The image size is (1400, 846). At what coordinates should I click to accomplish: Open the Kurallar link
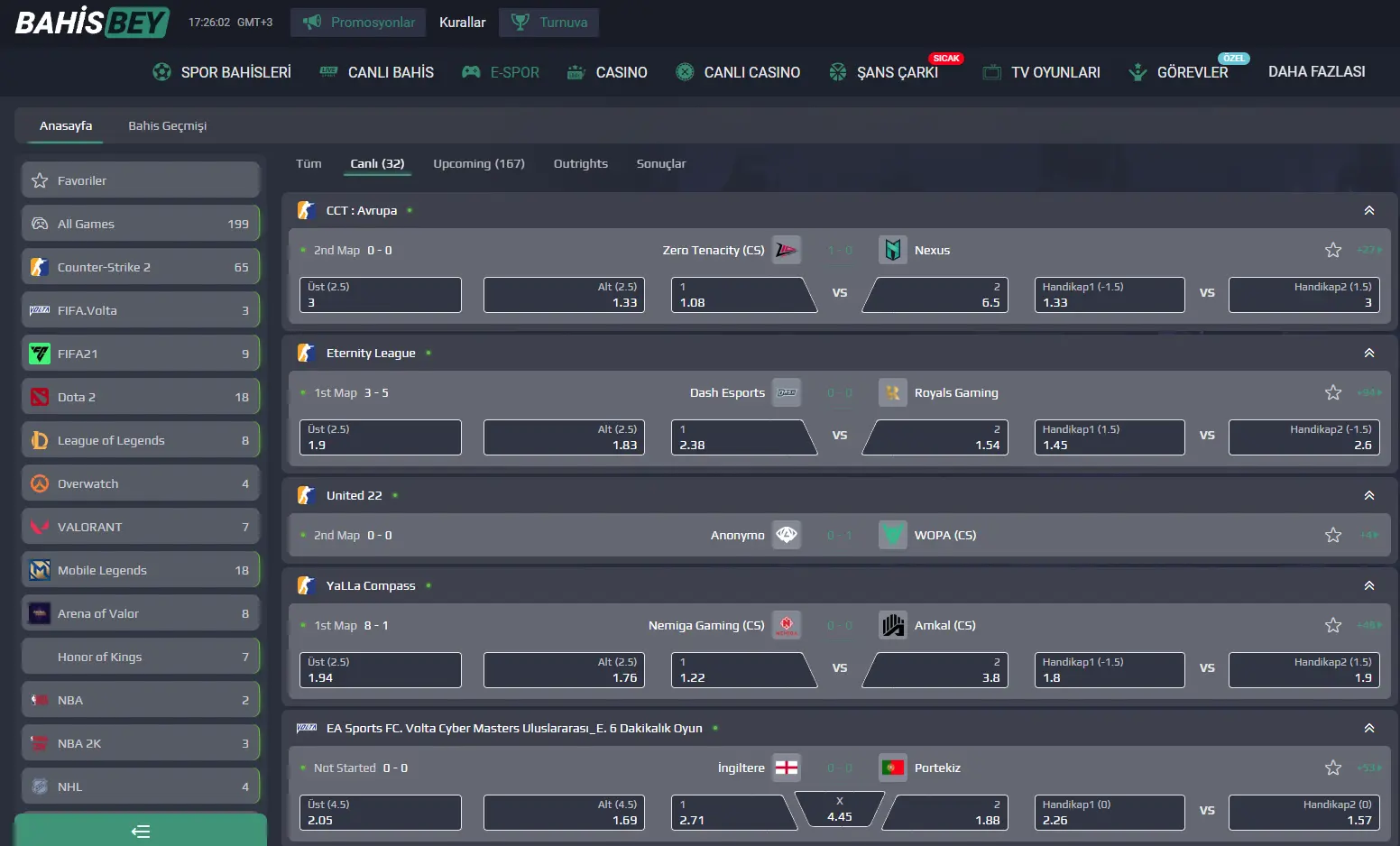tap(463, 23)
